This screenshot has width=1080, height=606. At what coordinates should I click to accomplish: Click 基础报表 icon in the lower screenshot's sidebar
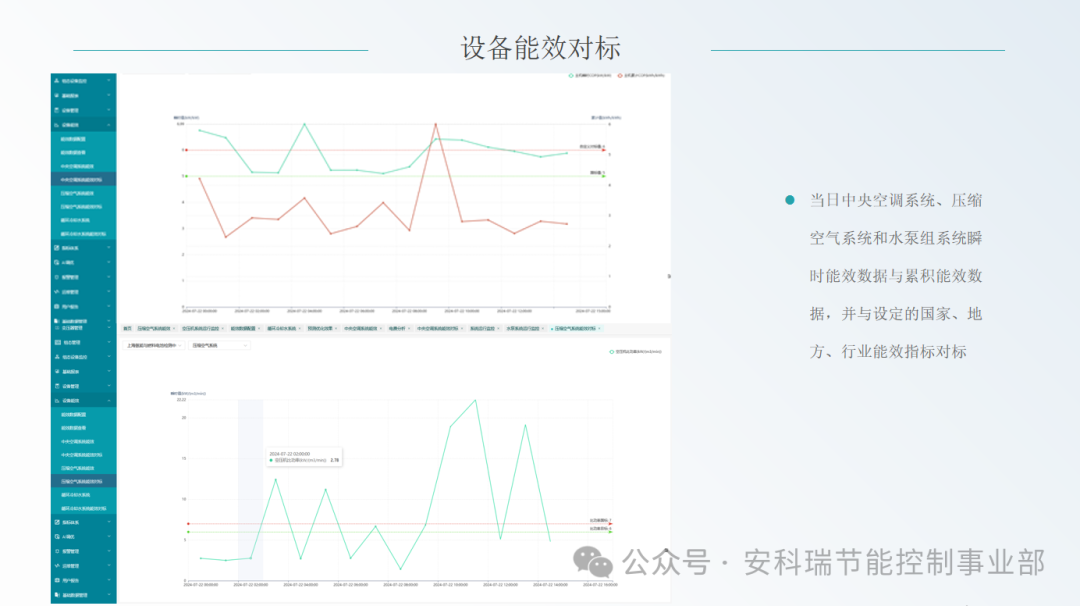coord(57,371)
